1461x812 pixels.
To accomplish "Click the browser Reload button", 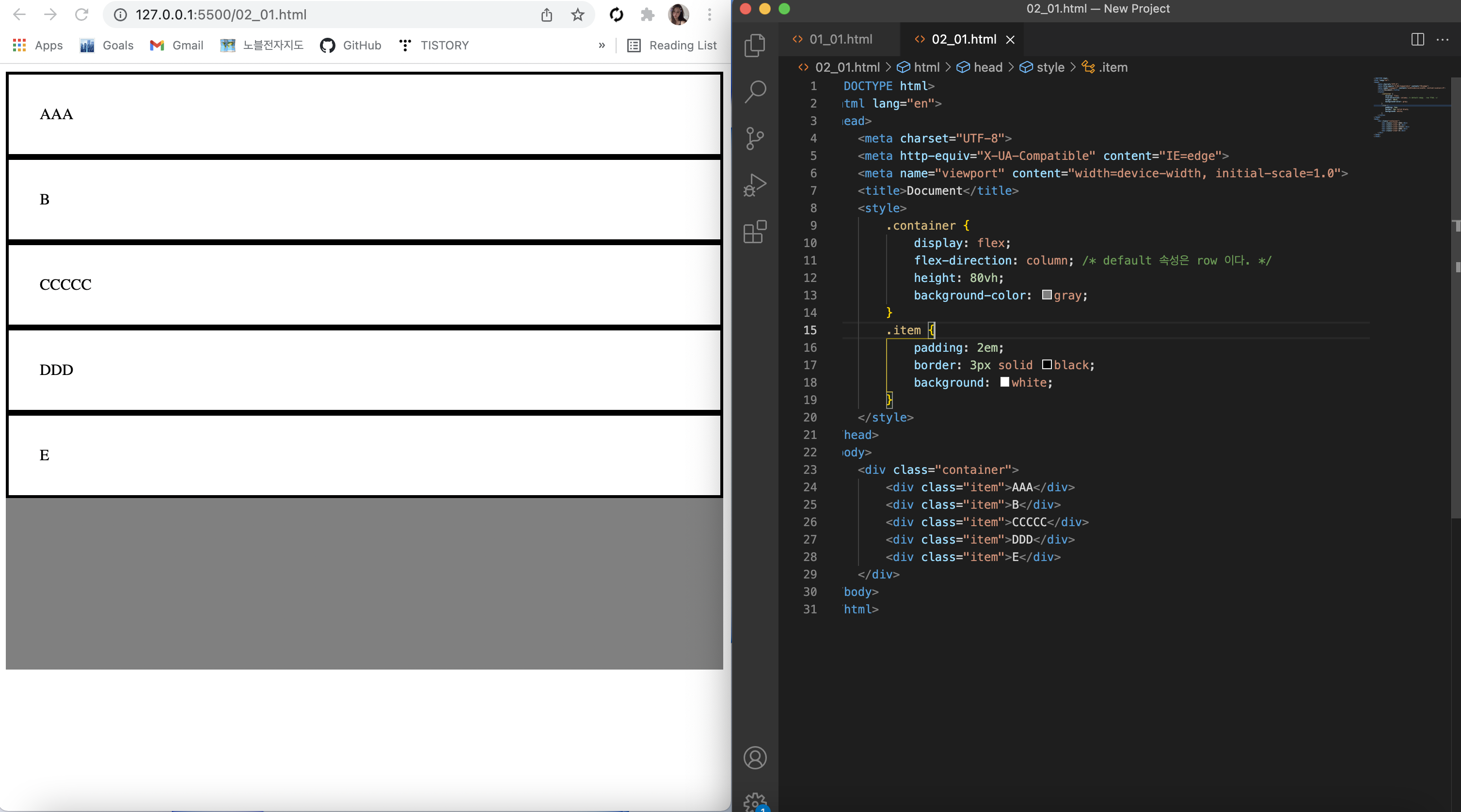I will click(x=81, y=15).
